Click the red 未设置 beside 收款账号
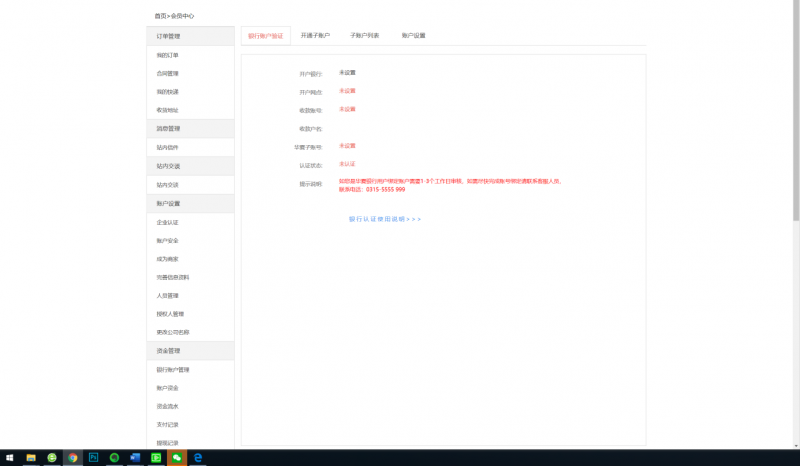The width and height of the screenshot is (800, 466). tap(347, 109)
